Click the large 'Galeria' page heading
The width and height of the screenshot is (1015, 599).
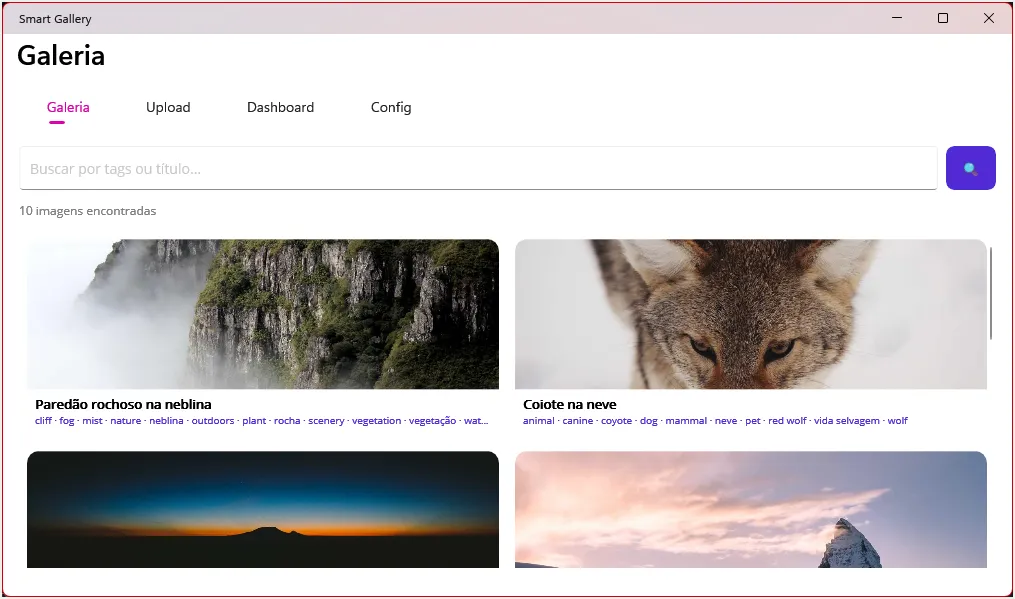coord(61,56)
